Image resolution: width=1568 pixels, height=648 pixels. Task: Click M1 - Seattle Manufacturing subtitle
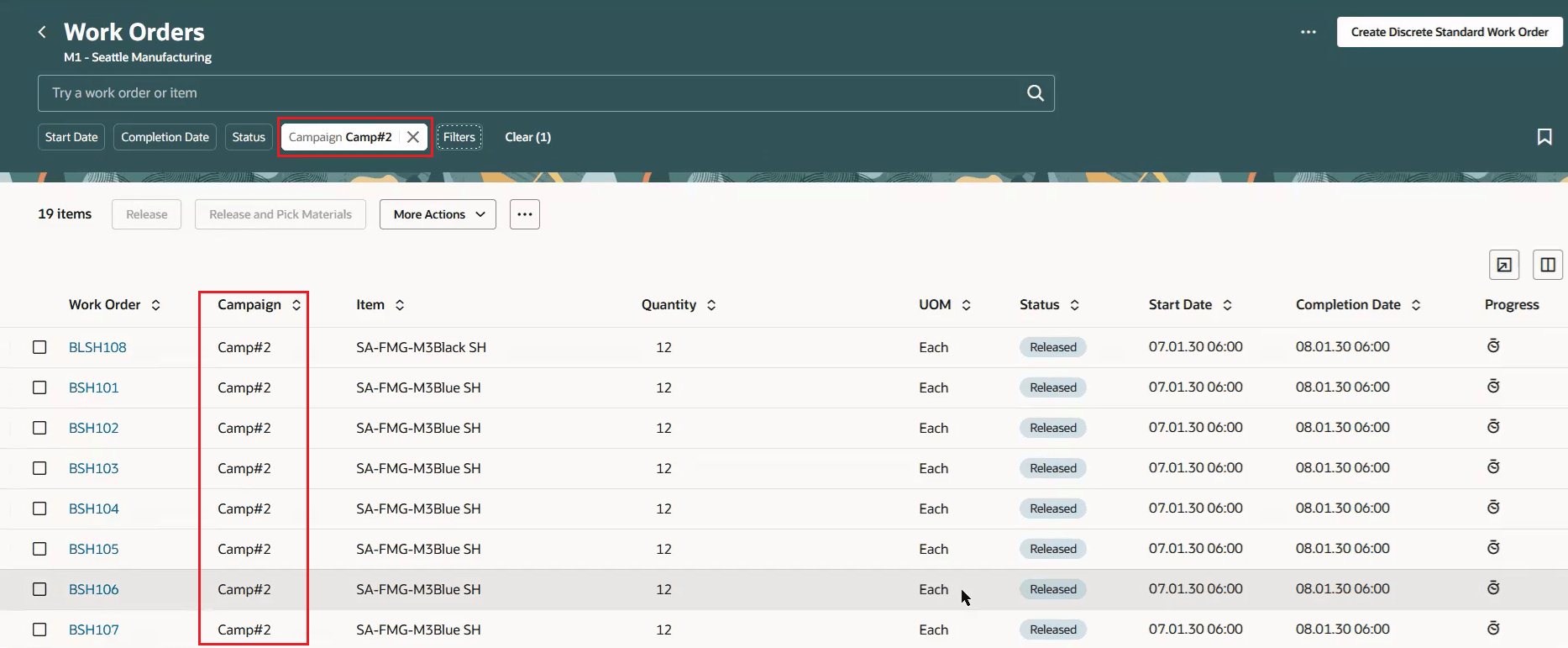(138, 57)
